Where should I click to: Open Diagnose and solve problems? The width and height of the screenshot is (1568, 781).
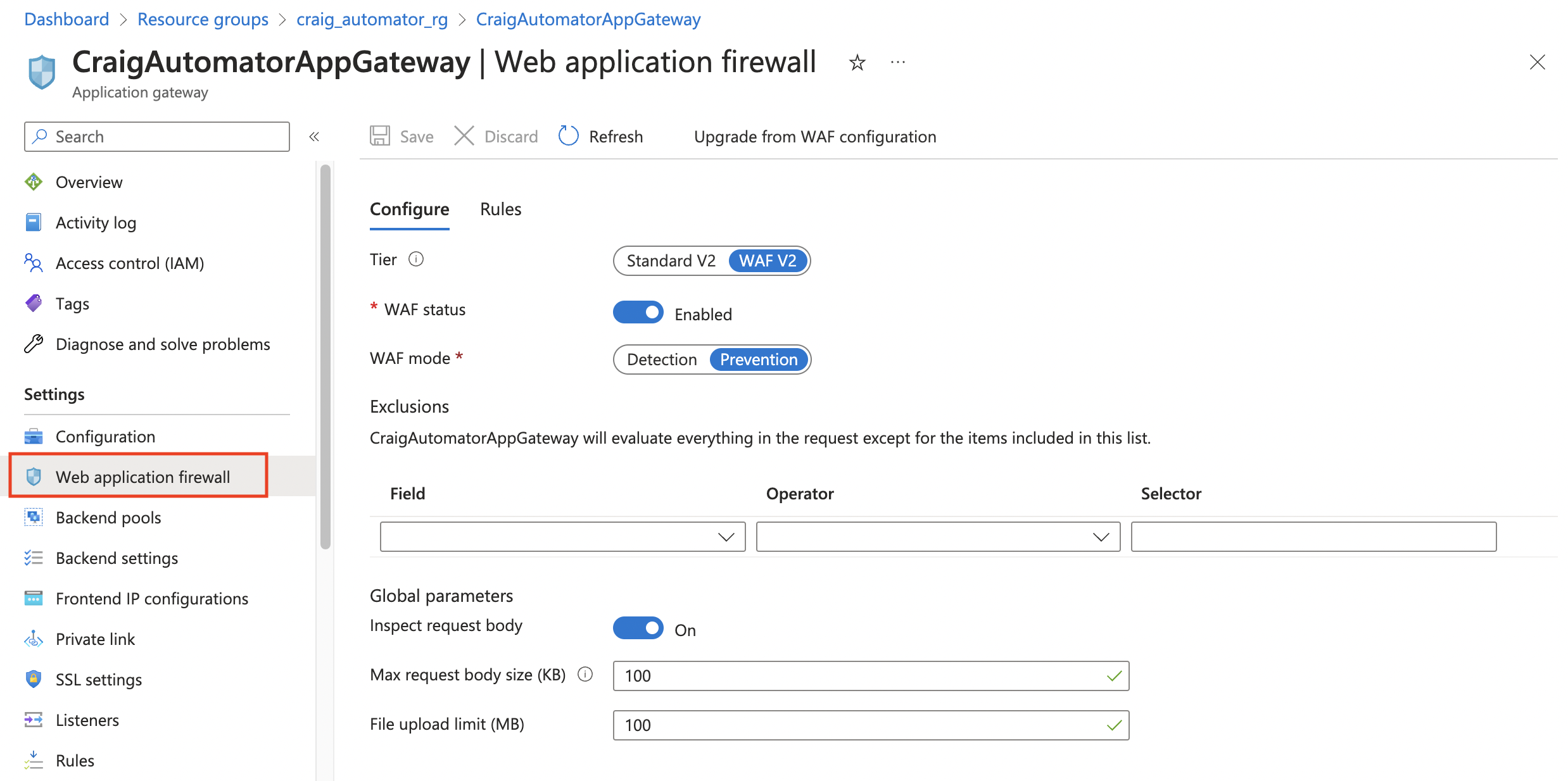pyautogui.click(x=162, y=344)
